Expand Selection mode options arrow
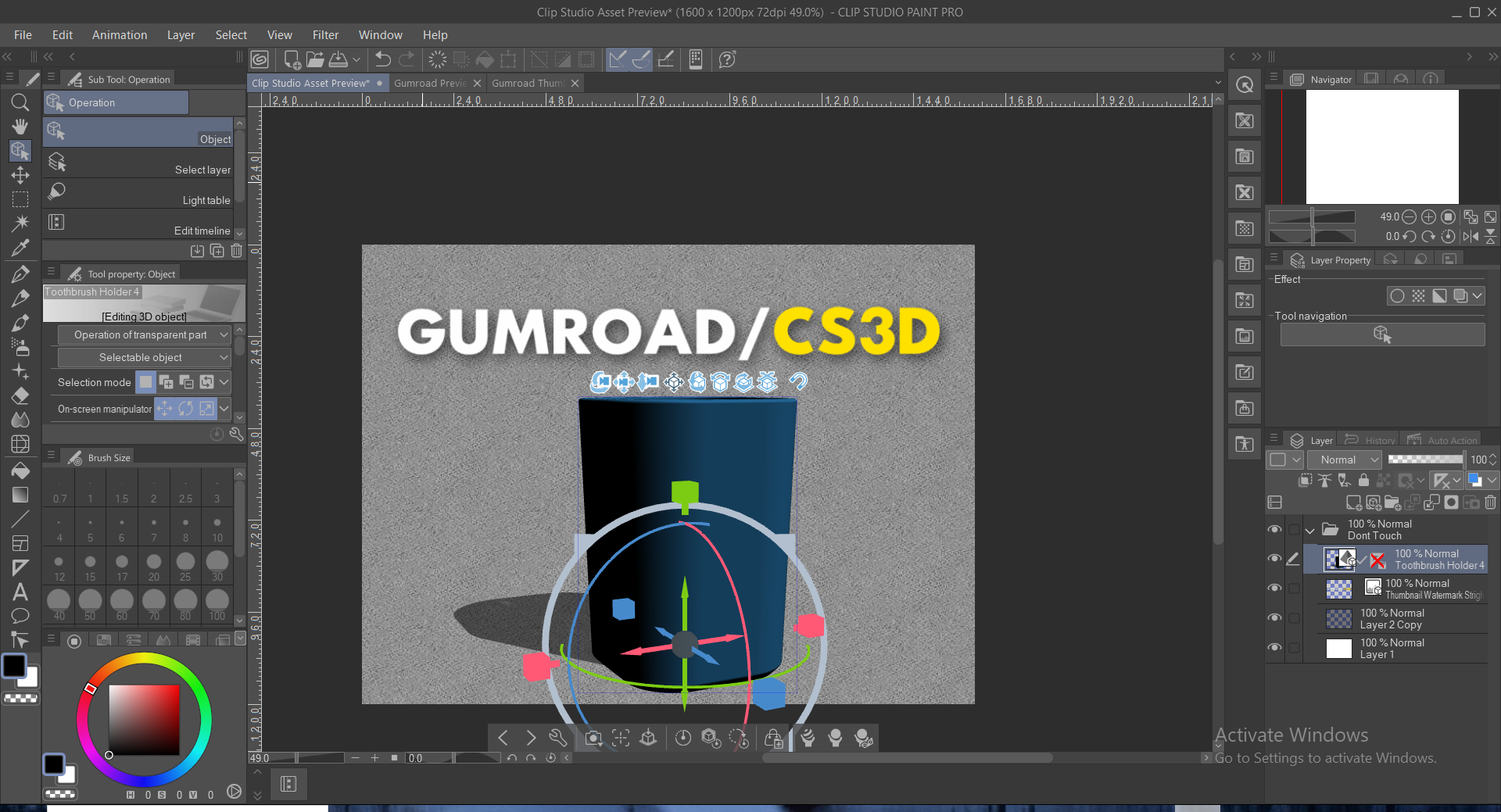Viewport: 1501px width, 812px height. point(224,382)
